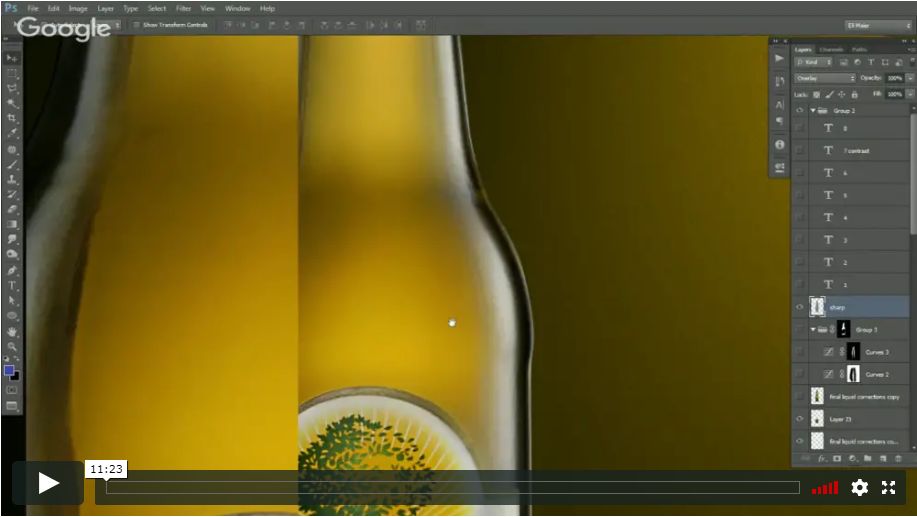Image resolution: width=917 pixels, height=517 pixels.
Task: Enter fullscreen video mode
Action: coord(888,487)
